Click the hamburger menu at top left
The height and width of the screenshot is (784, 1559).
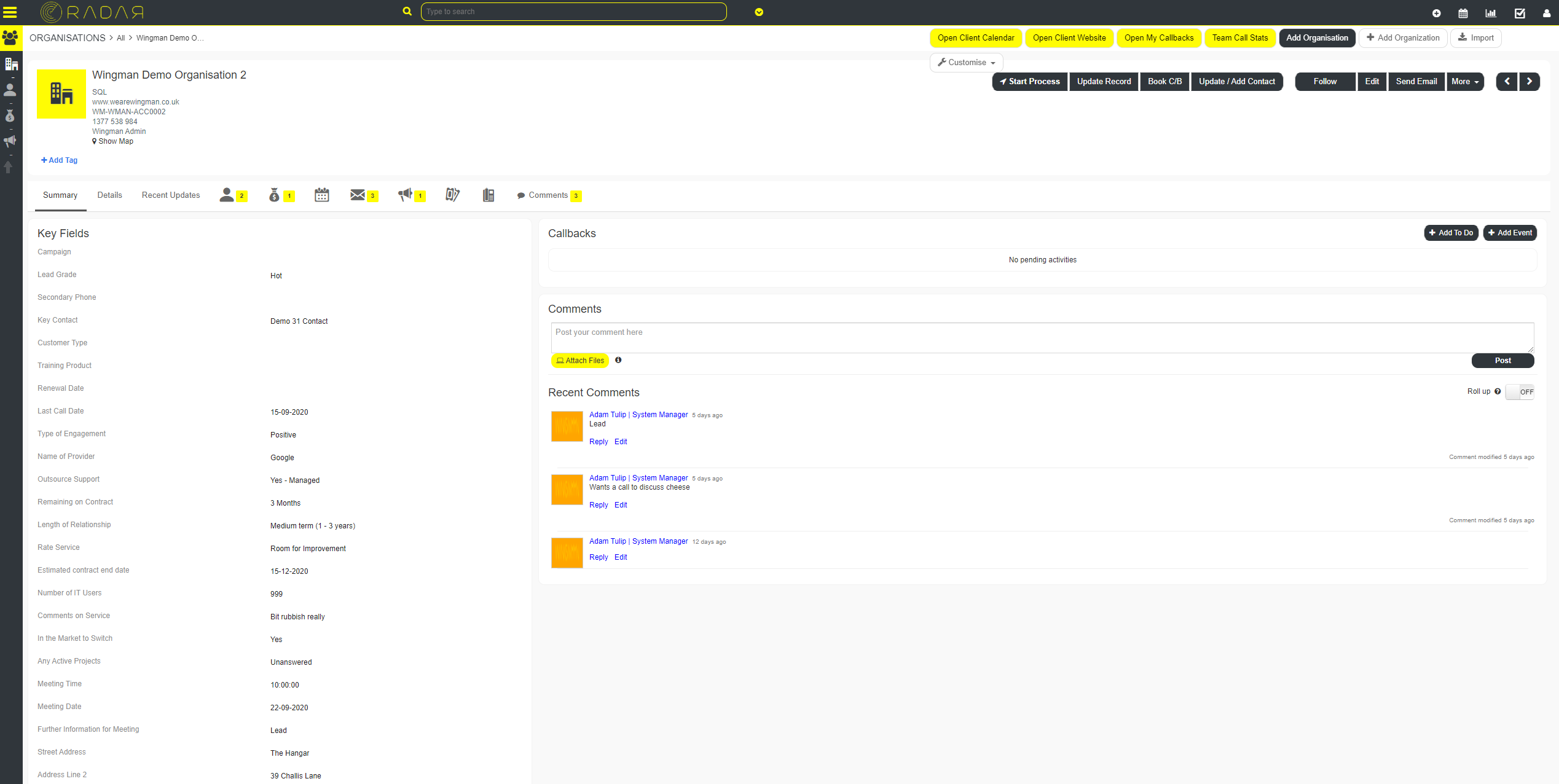(x=10, y=12)
